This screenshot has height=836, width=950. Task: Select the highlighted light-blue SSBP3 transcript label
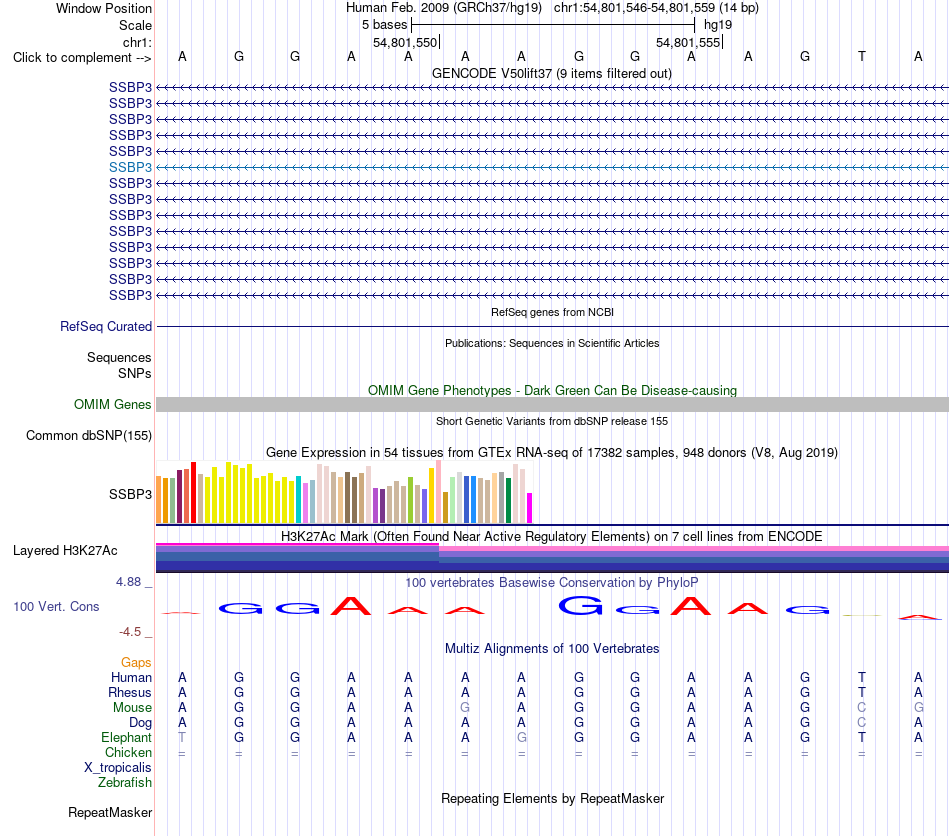pyautogui.click(x=130, y=167)
